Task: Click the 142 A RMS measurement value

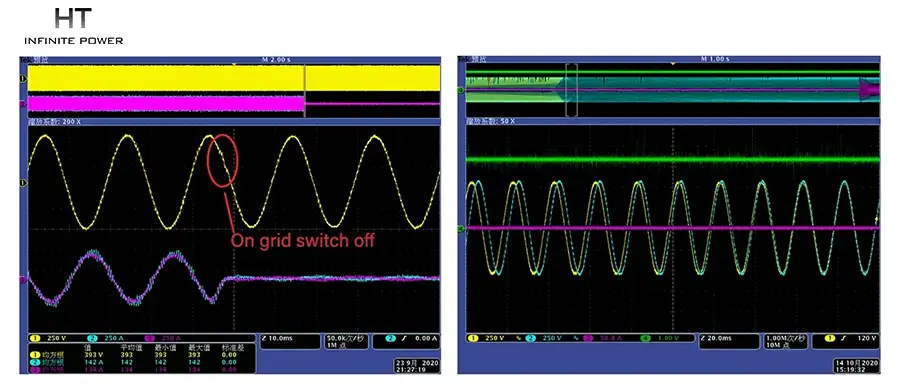Action: pos(94,363)
